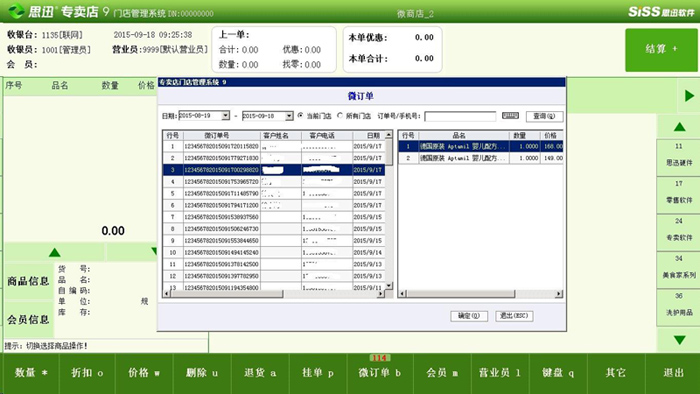Image resolution: width=700 pixels, height=394 pixels.
Task: Click the green right arrow at top right
Action: coord(689,95)
